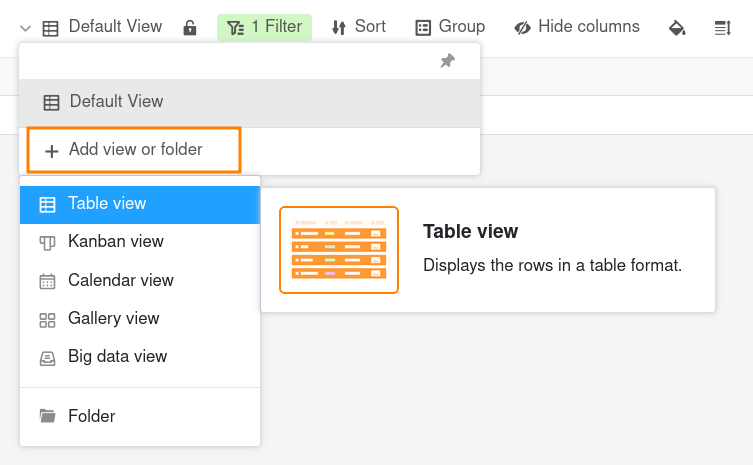Click the Gallery view icon

(x=47, y=319)
